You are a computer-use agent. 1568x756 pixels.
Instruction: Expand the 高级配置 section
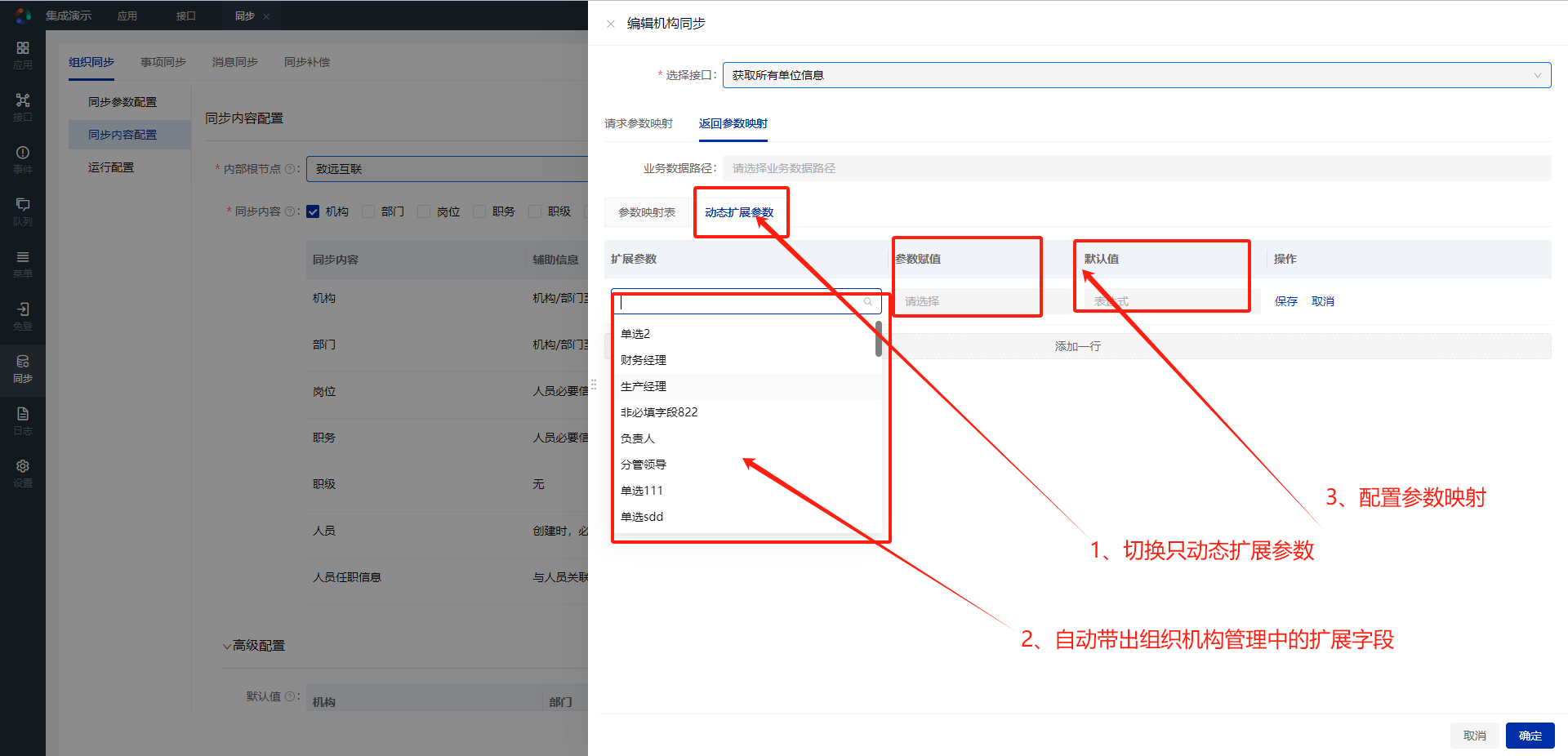[x=254, y=646]
